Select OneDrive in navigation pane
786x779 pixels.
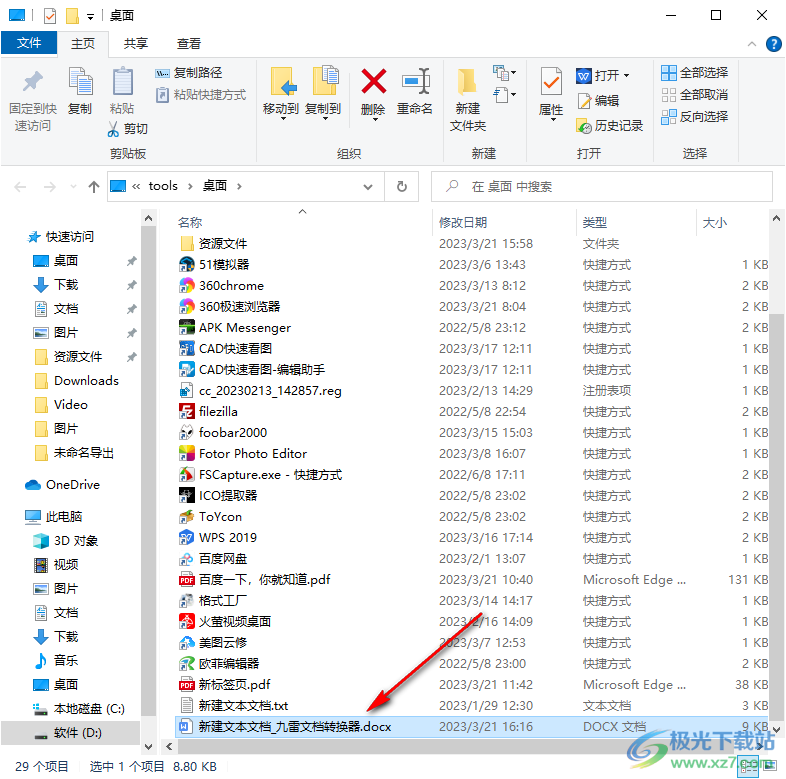click(x=73, y=485)
